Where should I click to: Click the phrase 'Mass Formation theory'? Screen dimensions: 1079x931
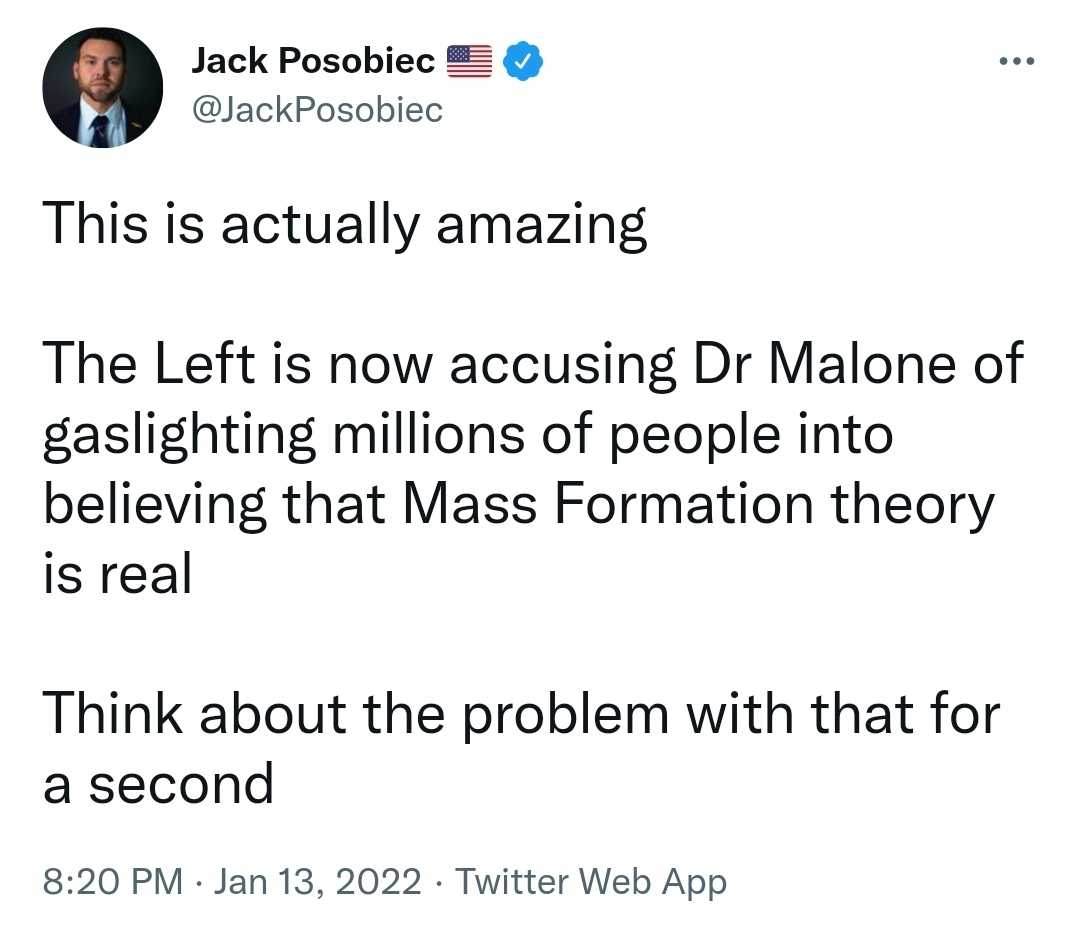698,505
